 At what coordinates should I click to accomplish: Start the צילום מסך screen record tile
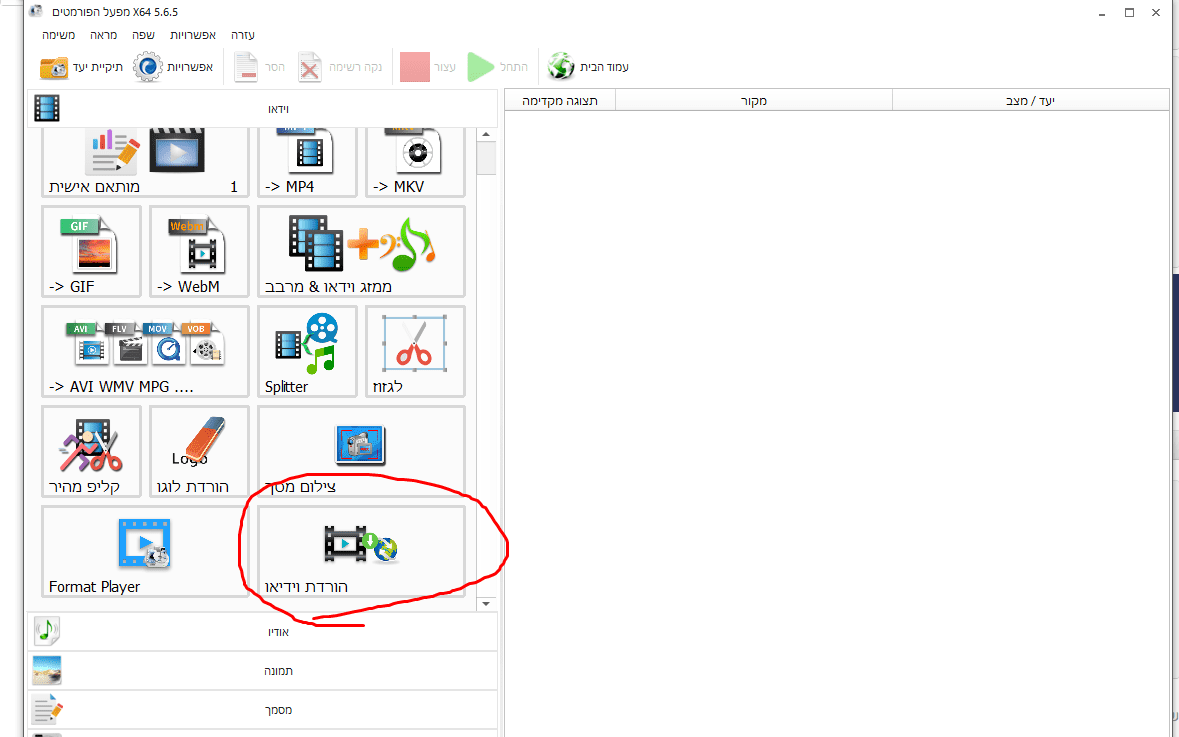coord(361,451)
